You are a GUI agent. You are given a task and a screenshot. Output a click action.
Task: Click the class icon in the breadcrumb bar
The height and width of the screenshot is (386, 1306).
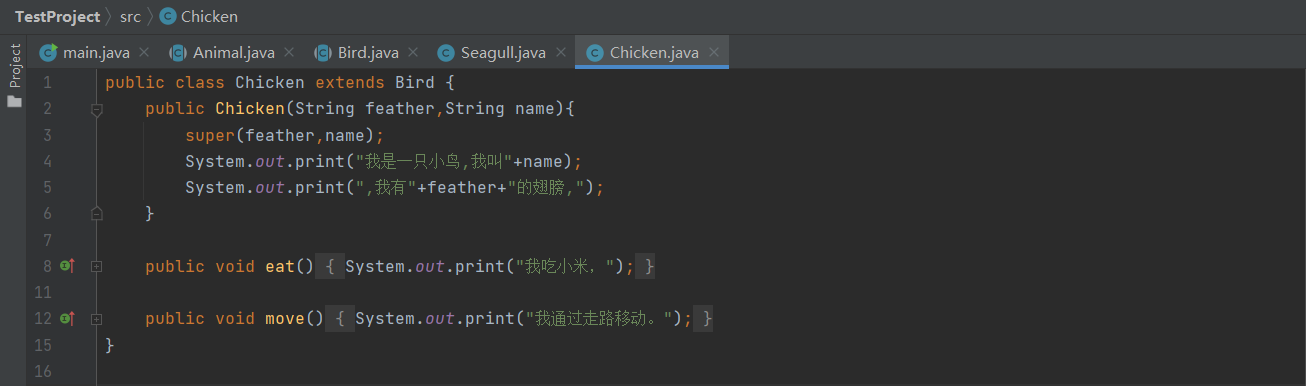coord(167,16)
